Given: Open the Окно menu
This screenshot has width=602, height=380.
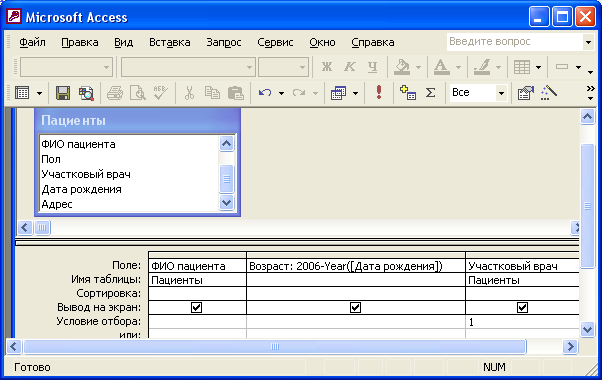Looking at the screenshot, I should click(322, 42).
